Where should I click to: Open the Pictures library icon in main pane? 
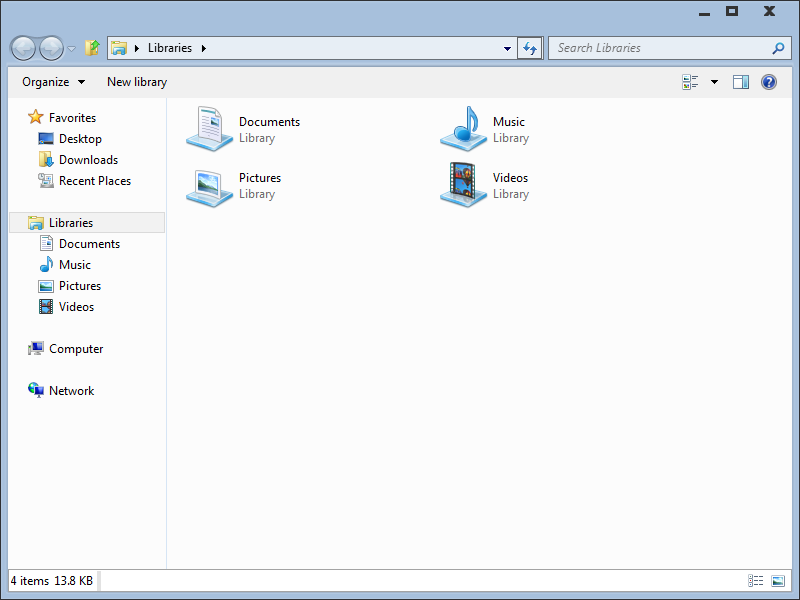tap(209, 185)
